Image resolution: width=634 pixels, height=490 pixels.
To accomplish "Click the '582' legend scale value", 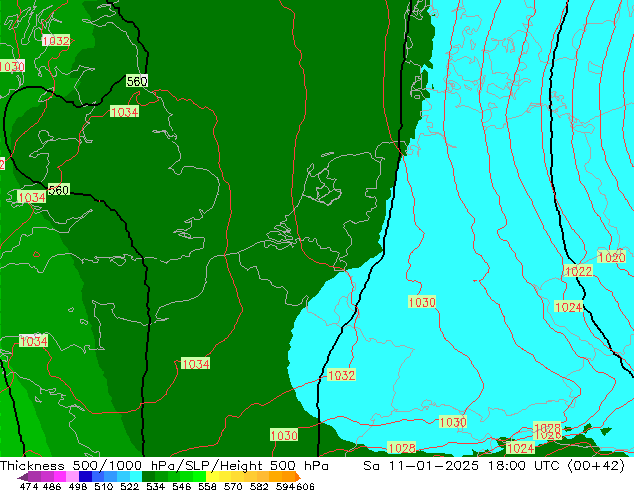I will click(x=259, y=486).
